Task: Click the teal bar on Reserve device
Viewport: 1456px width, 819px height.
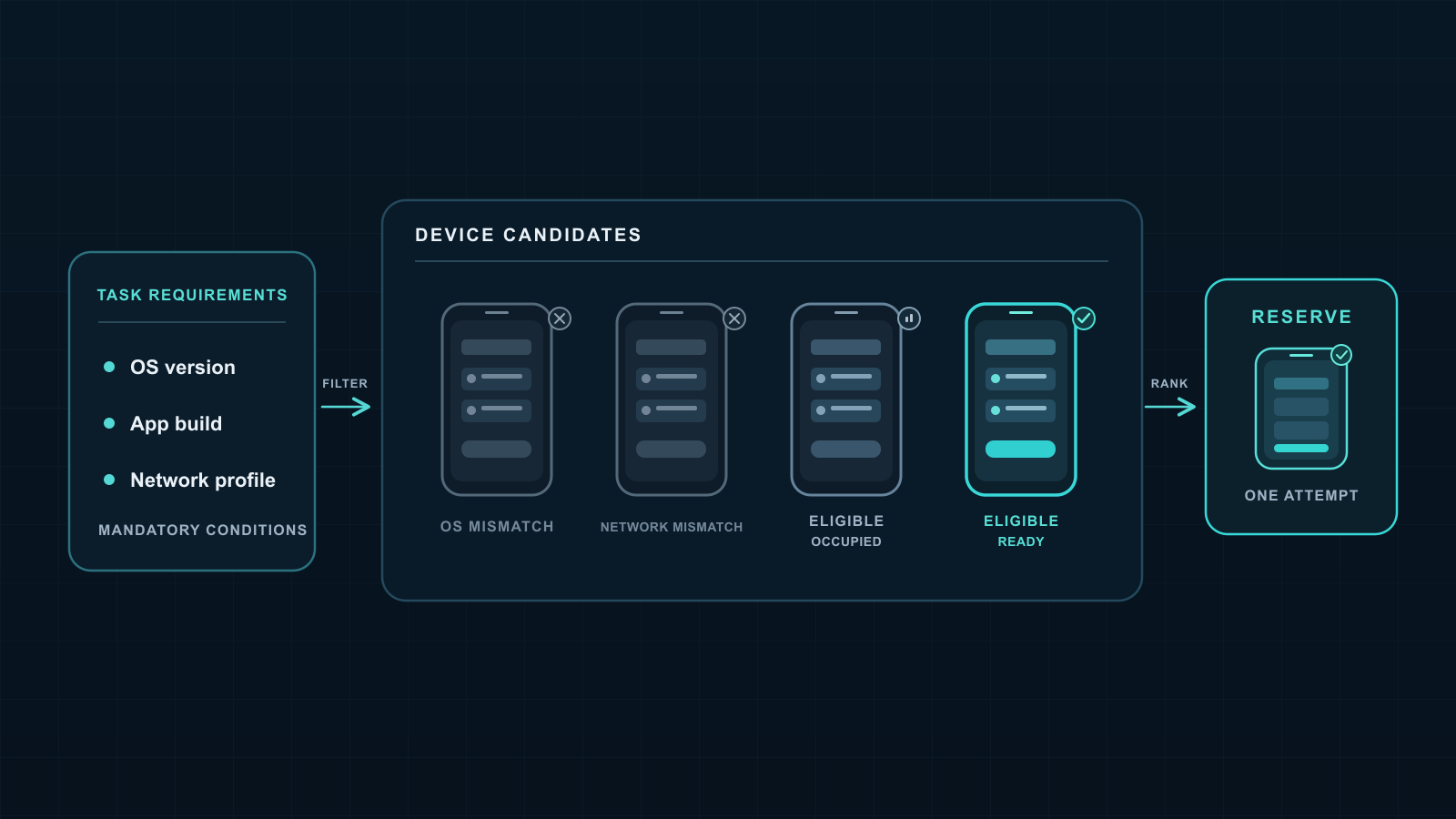Action: pyautogui.click(x=1301, y=449)
